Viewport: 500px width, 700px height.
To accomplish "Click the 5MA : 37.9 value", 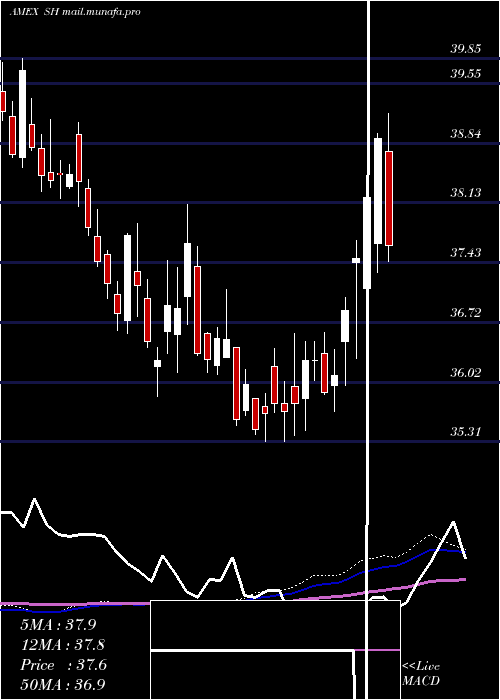I will (58, 625).
